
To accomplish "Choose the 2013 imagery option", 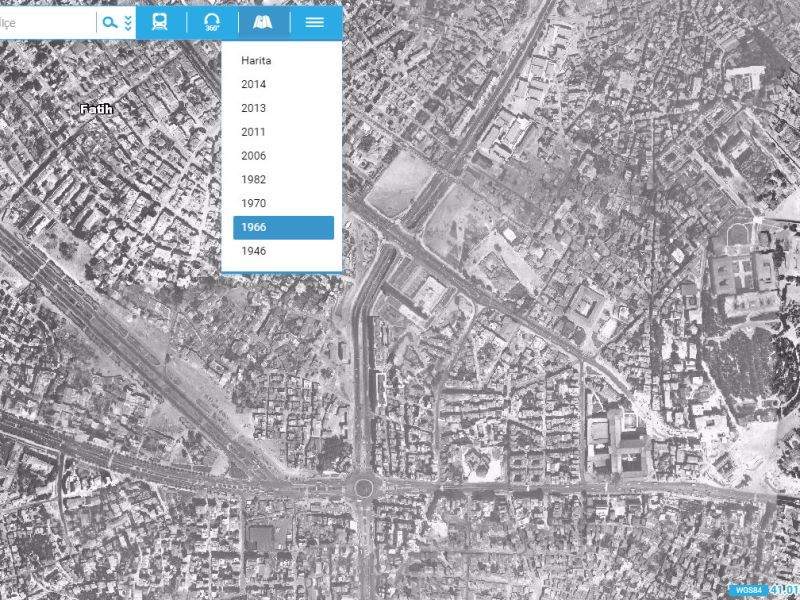I will click(x=254, y=108).
